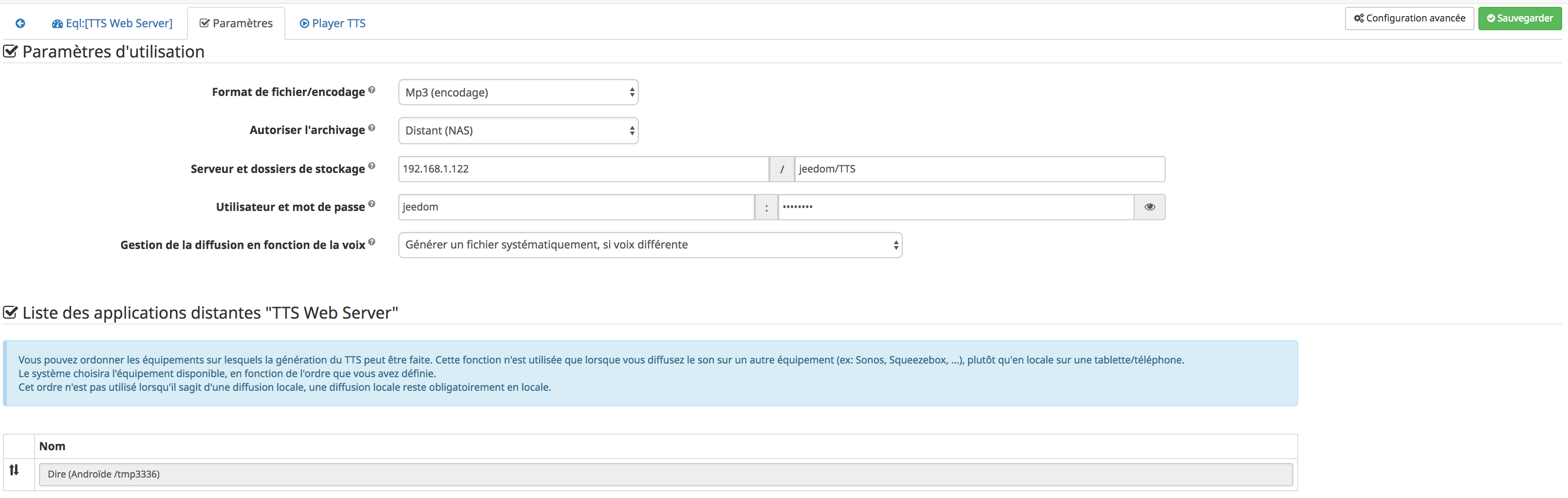This screenshot has height=498, width=1568.
Task: Click the Sauvegarder button
Action: coord(1520,18)
